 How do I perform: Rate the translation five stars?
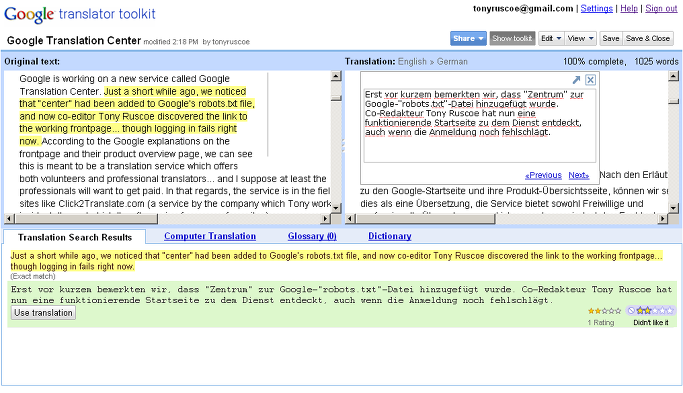tap(669, 311)
